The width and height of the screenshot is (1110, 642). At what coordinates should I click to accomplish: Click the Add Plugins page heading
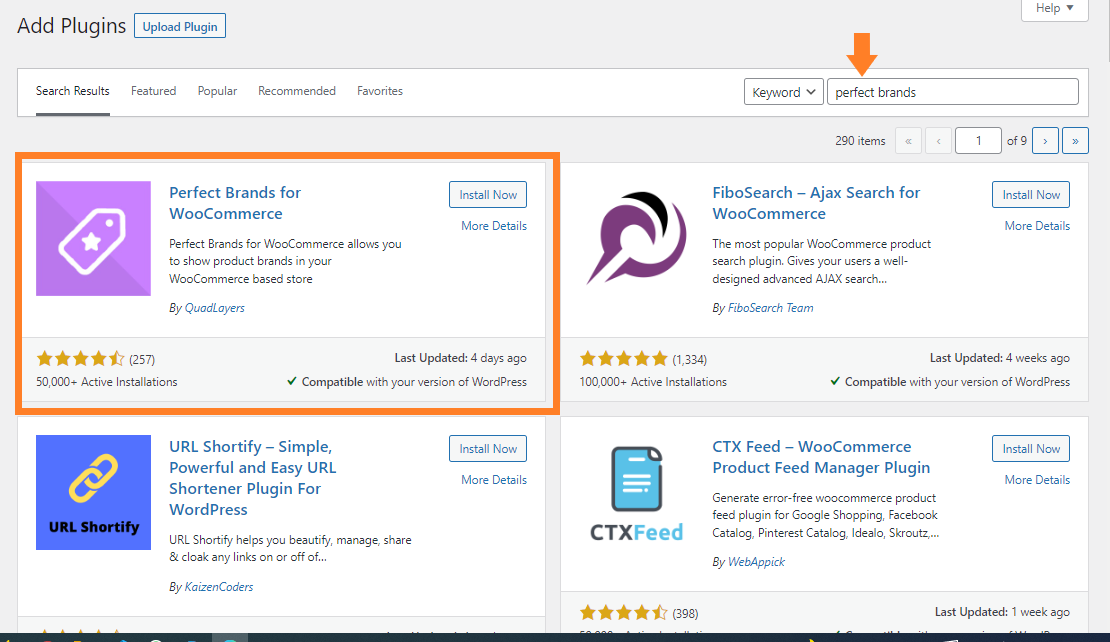click(x=71, y=26)
